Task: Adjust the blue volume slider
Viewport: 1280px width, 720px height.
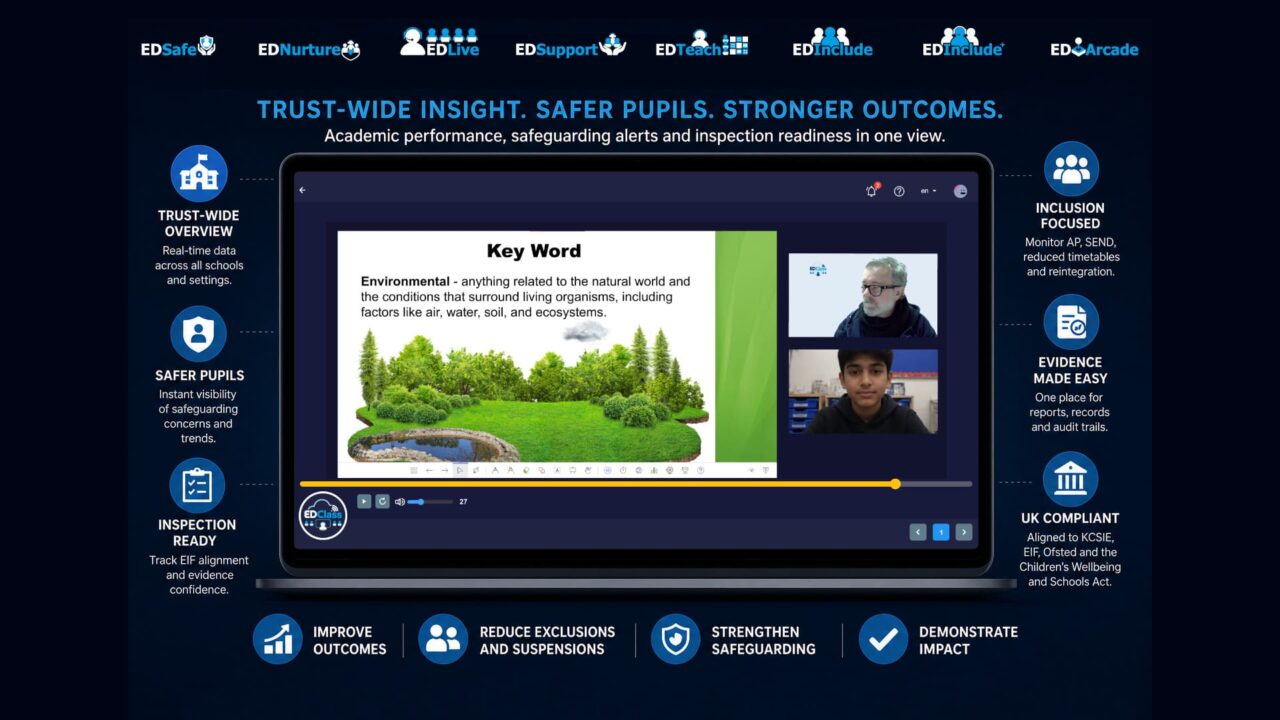Action: point(430,501)
